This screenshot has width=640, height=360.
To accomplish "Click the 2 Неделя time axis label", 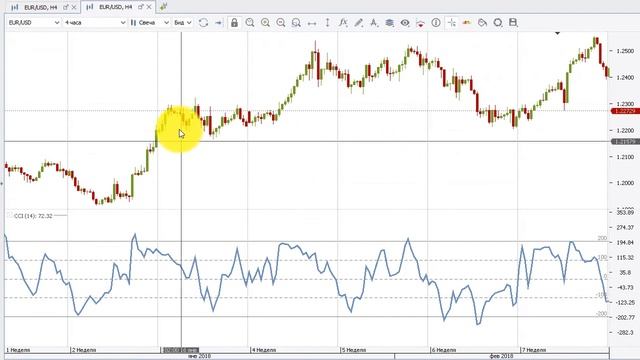I will tap(84, 350).
